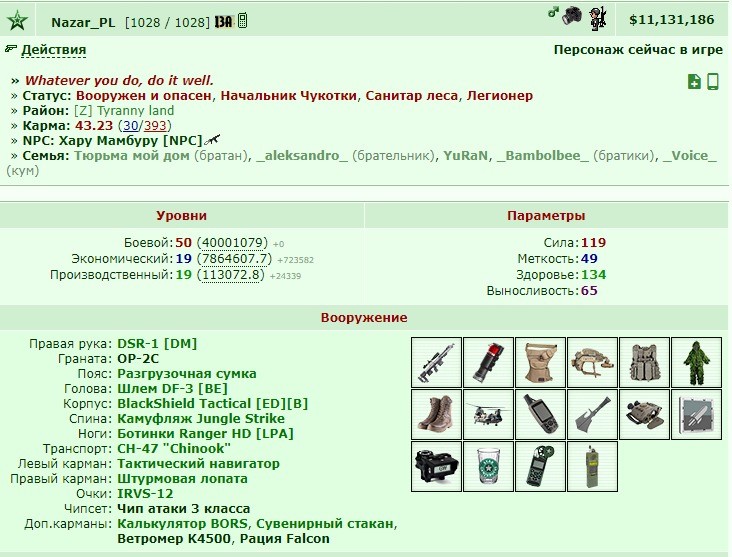Screen dimensions: 732x557
Task: Click the economic experience value 7864607.7
Action: click(x=234, y=259)
